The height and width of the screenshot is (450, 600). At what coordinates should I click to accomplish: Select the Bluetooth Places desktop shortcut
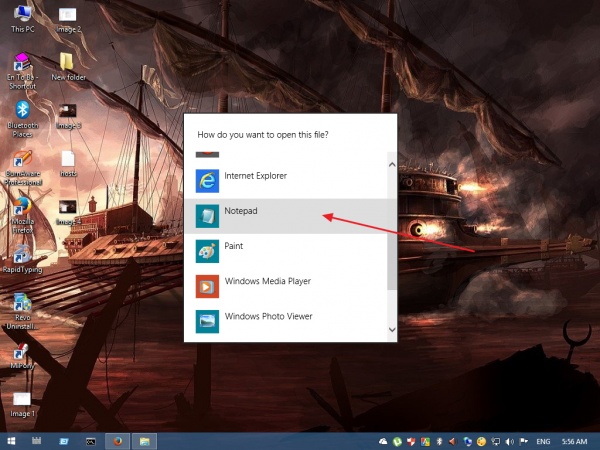pos(21,112)
